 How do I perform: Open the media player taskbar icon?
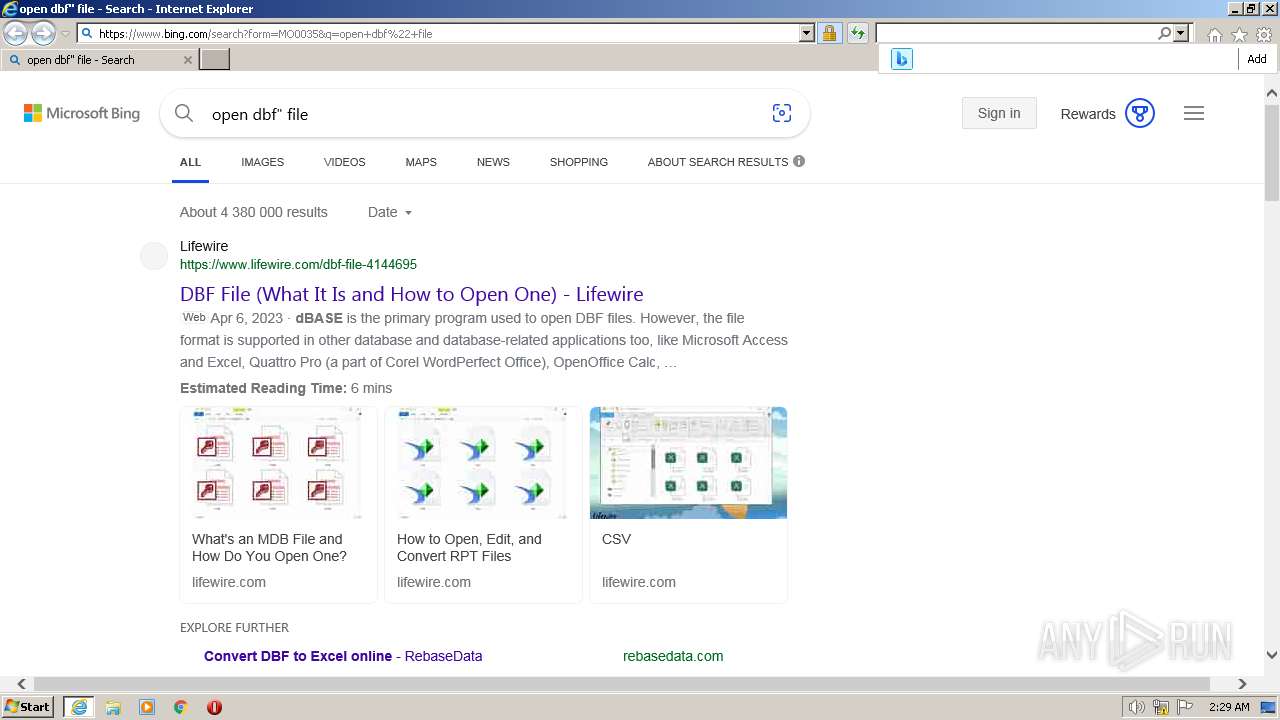point(147,707)
